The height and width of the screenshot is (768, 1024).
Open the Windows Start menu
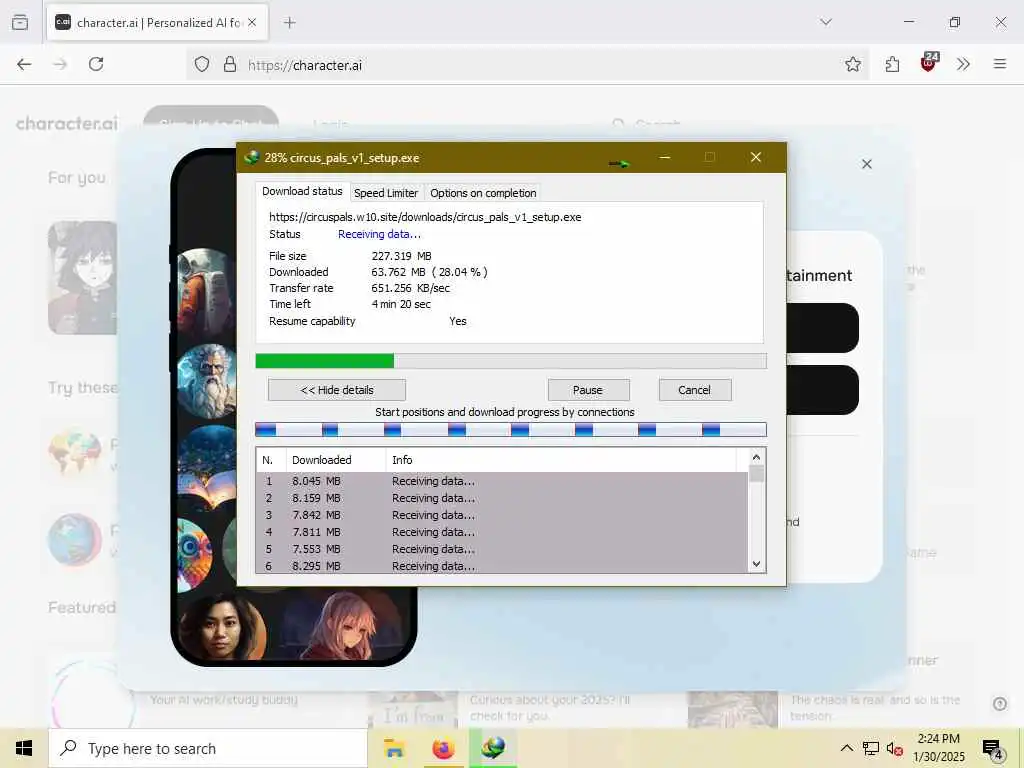24,748
